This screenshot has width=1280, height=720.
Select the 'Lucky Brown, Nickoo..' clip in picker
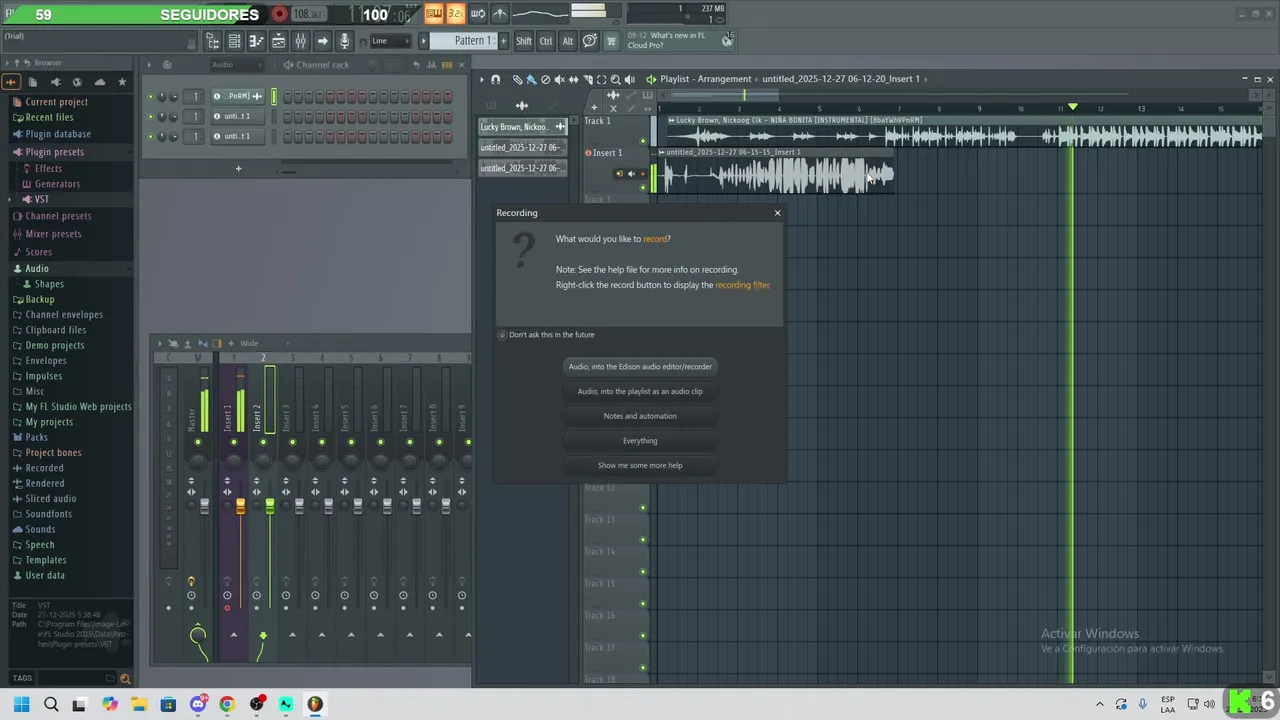point(523,127)
